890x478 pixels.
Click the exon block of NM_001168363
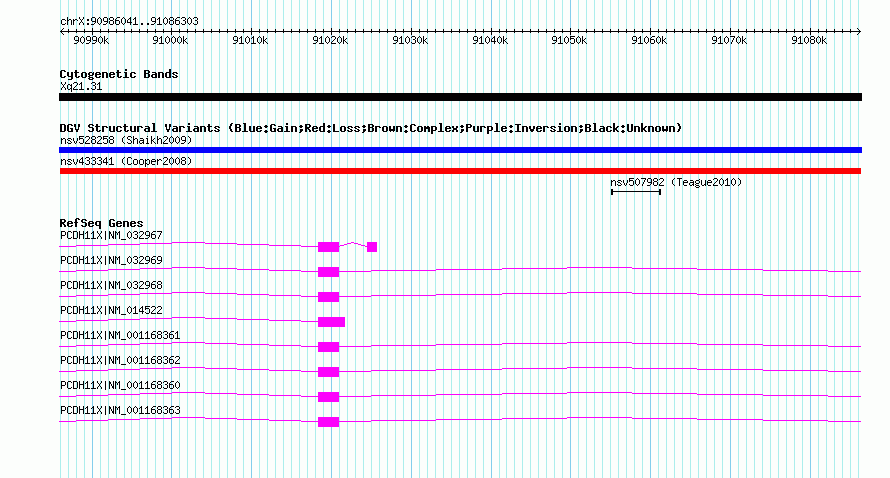point(329,422)
